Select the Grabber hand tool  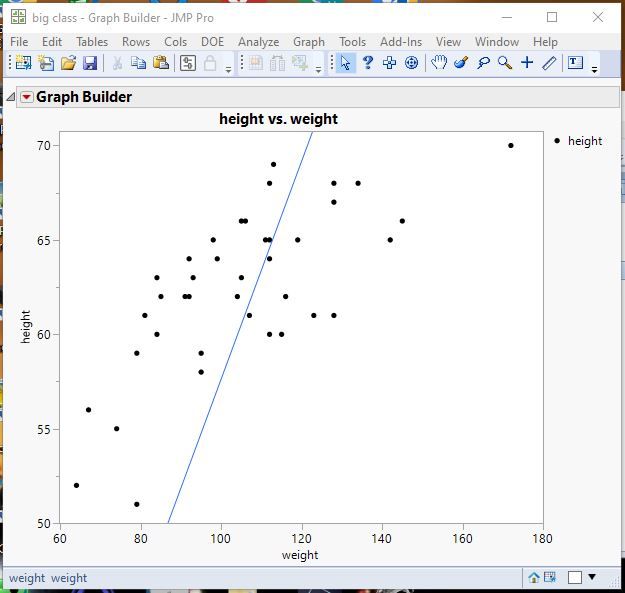click(439, 63)
